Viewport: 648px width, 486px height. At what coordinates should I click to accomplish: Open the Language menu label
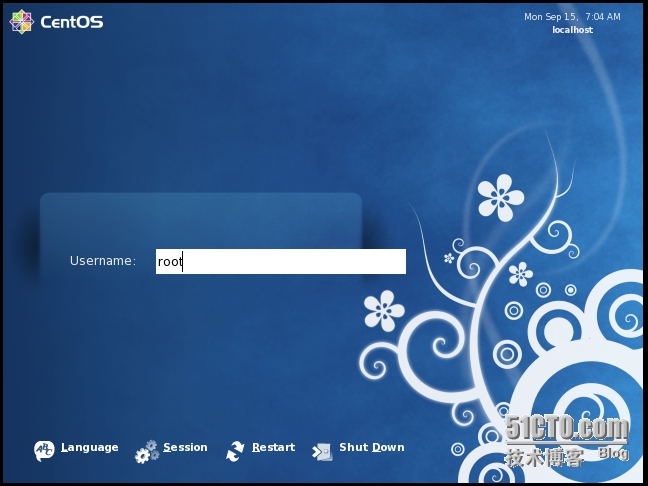90,447
